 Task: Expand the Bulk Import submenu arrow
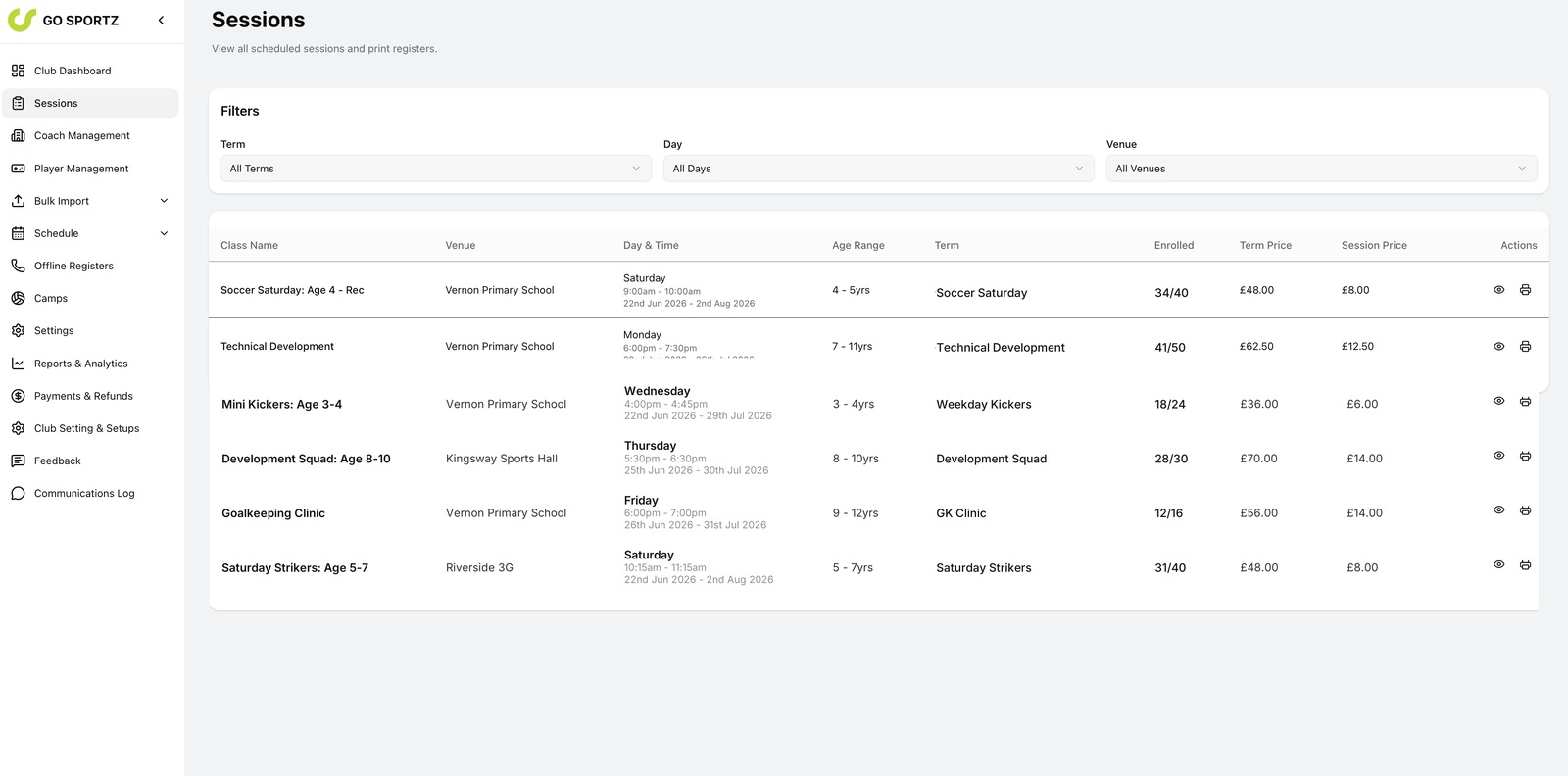point(164,201)
